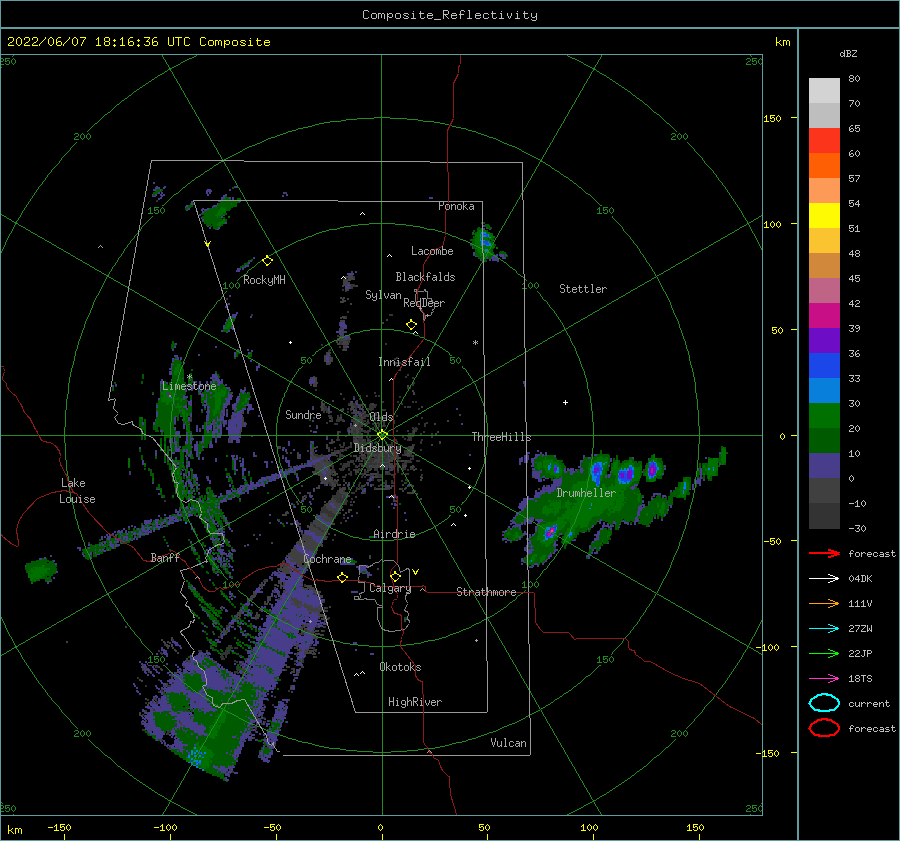900x841 pixels.
Task: Select the cyan current ellipse icon
Action: 824,703
